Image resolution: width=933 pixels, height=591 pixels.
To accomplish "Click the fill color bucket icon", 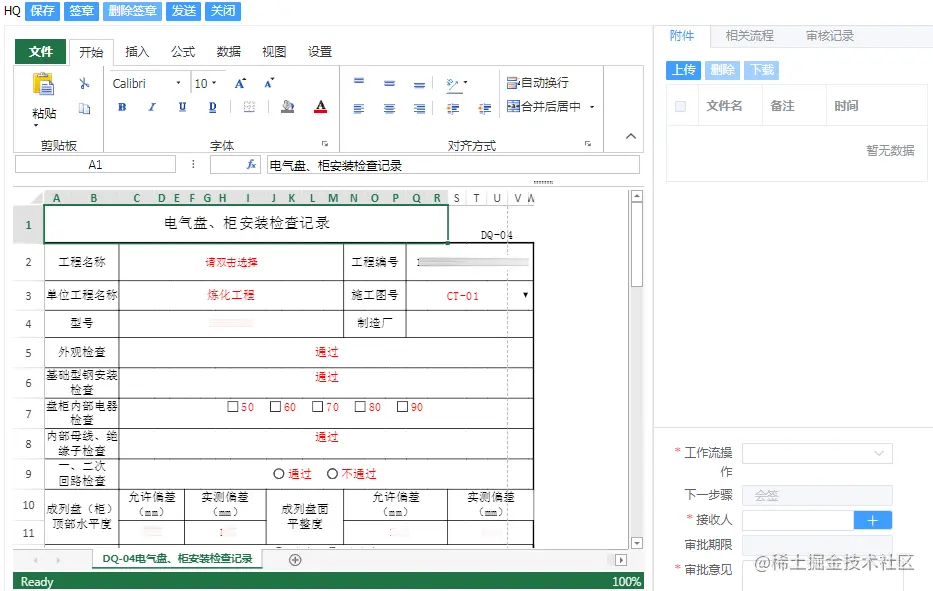I will point(287,107).
